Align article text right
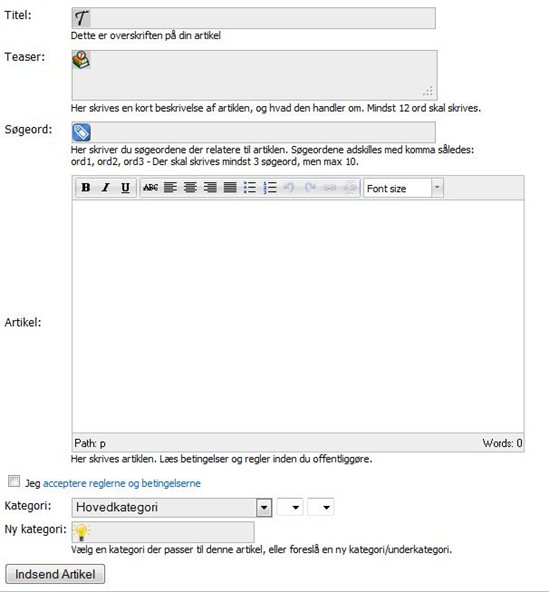This screenshot has height=592, width=549. click(210, 187)
